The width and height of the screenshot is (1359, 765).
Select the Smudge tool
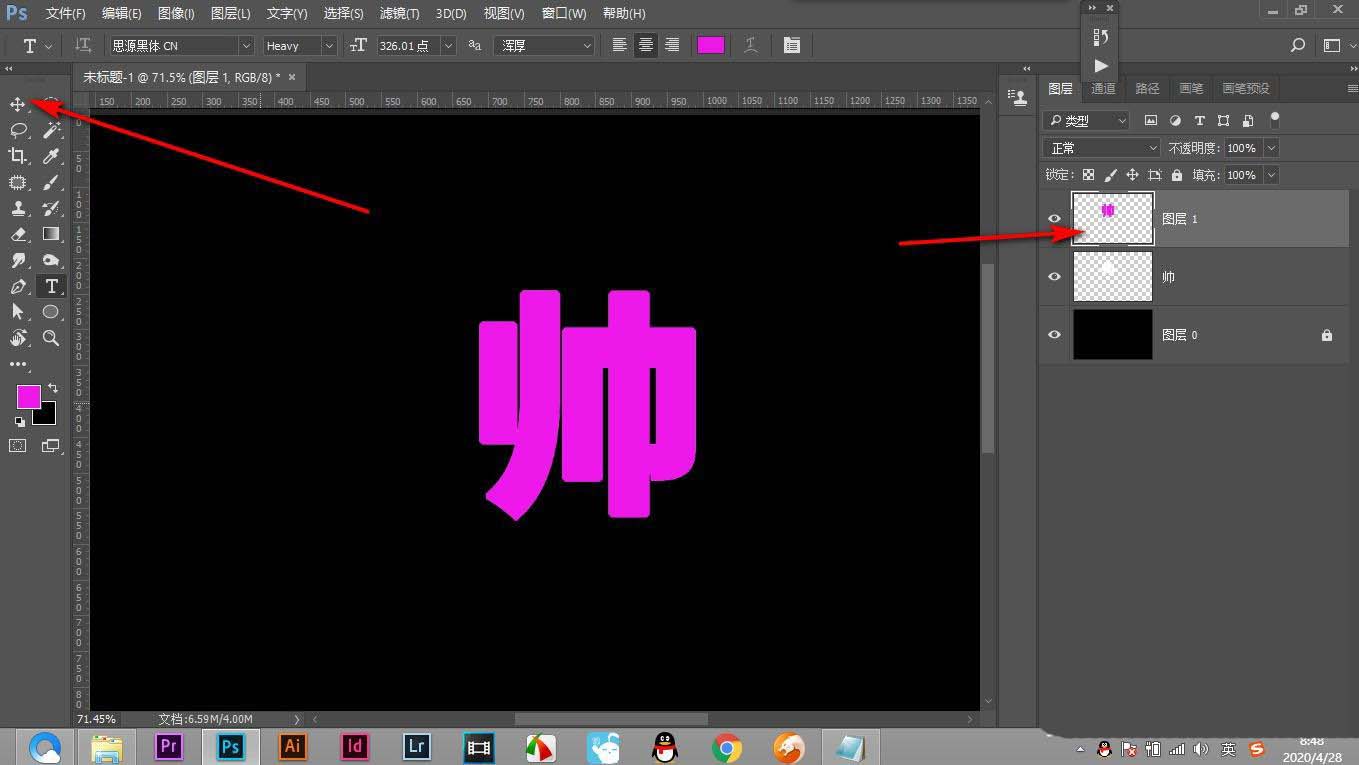coord(18,260)
